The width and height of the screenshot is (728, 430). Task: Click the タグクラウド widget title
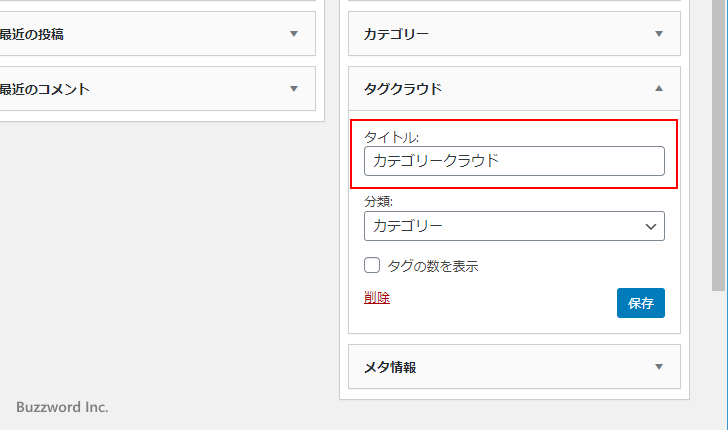point(403,89)
